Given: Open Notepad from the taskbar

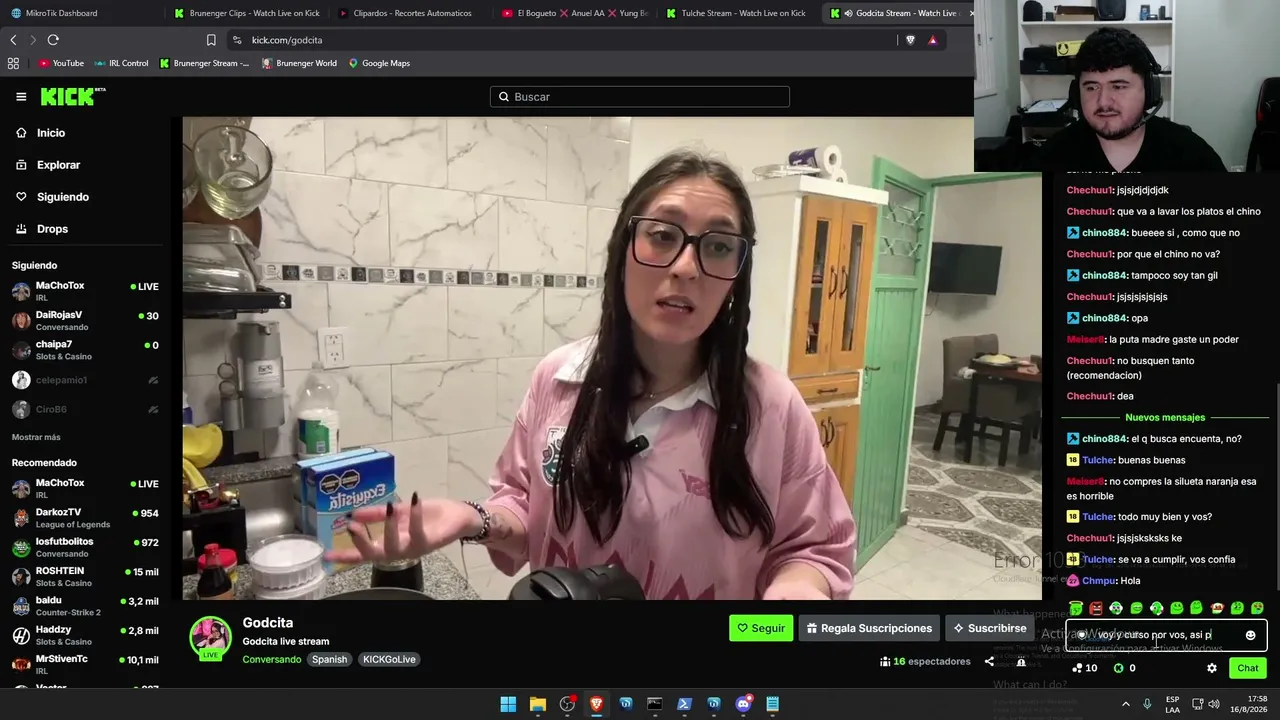Looking at the screenshot, I should tap(772, 704).
